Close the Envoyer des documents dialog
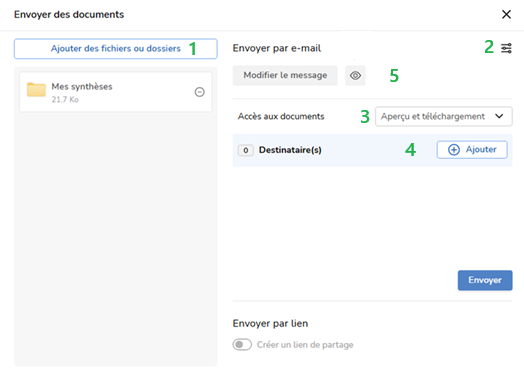Screen dimensions: 524x380 (x=506, y=14)
